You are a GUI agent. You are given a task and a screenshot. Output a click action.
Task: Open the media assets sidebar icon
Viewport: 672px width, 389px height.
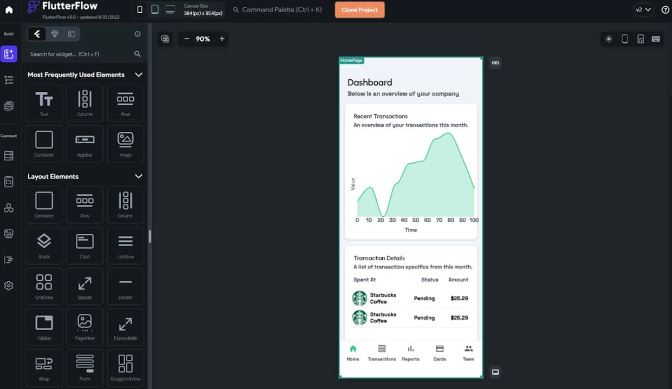click(9, 233)
